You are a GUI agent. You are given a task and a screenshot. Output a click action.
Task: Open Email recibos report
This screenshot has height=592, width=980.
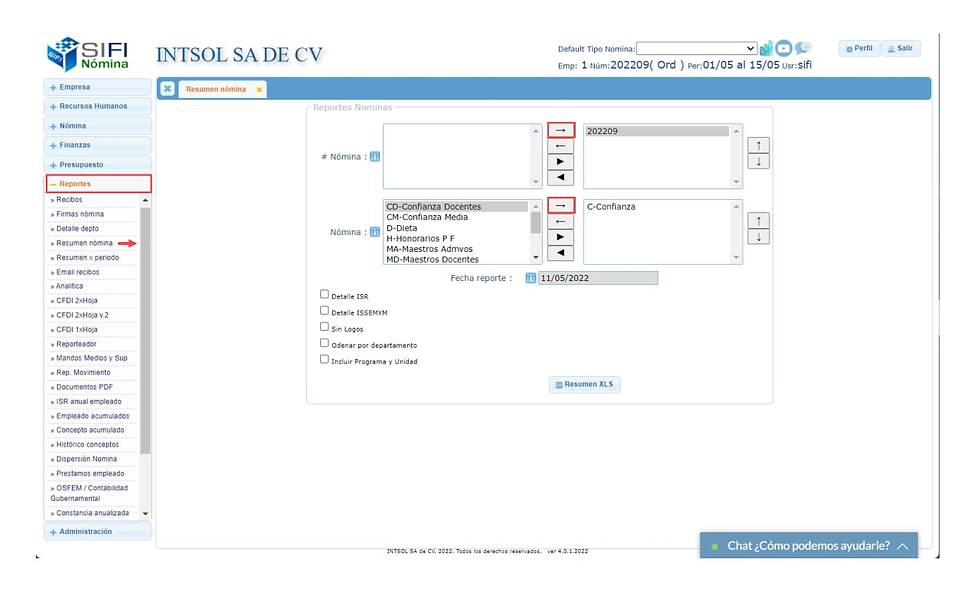click(x=78, y=272)
